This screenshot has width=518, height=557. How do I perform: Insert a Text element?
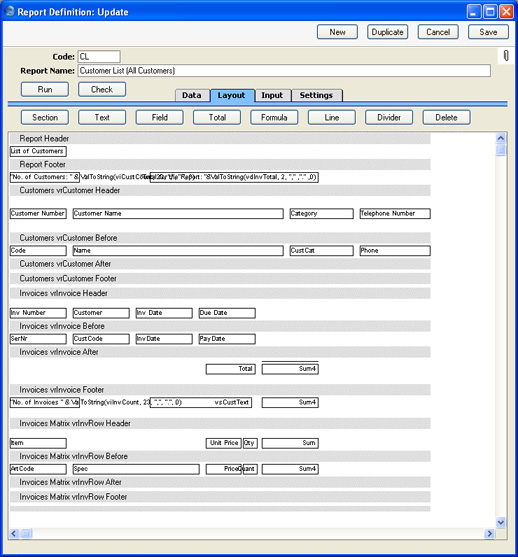coord(102,118)
